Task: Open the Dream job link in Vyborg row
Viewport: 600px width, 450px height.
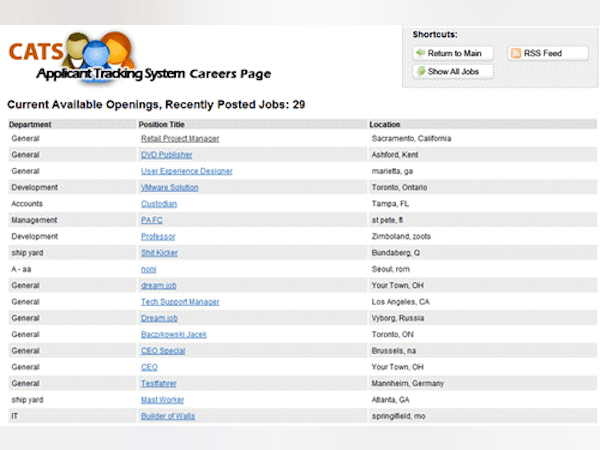Action: (x=159, y=318)
